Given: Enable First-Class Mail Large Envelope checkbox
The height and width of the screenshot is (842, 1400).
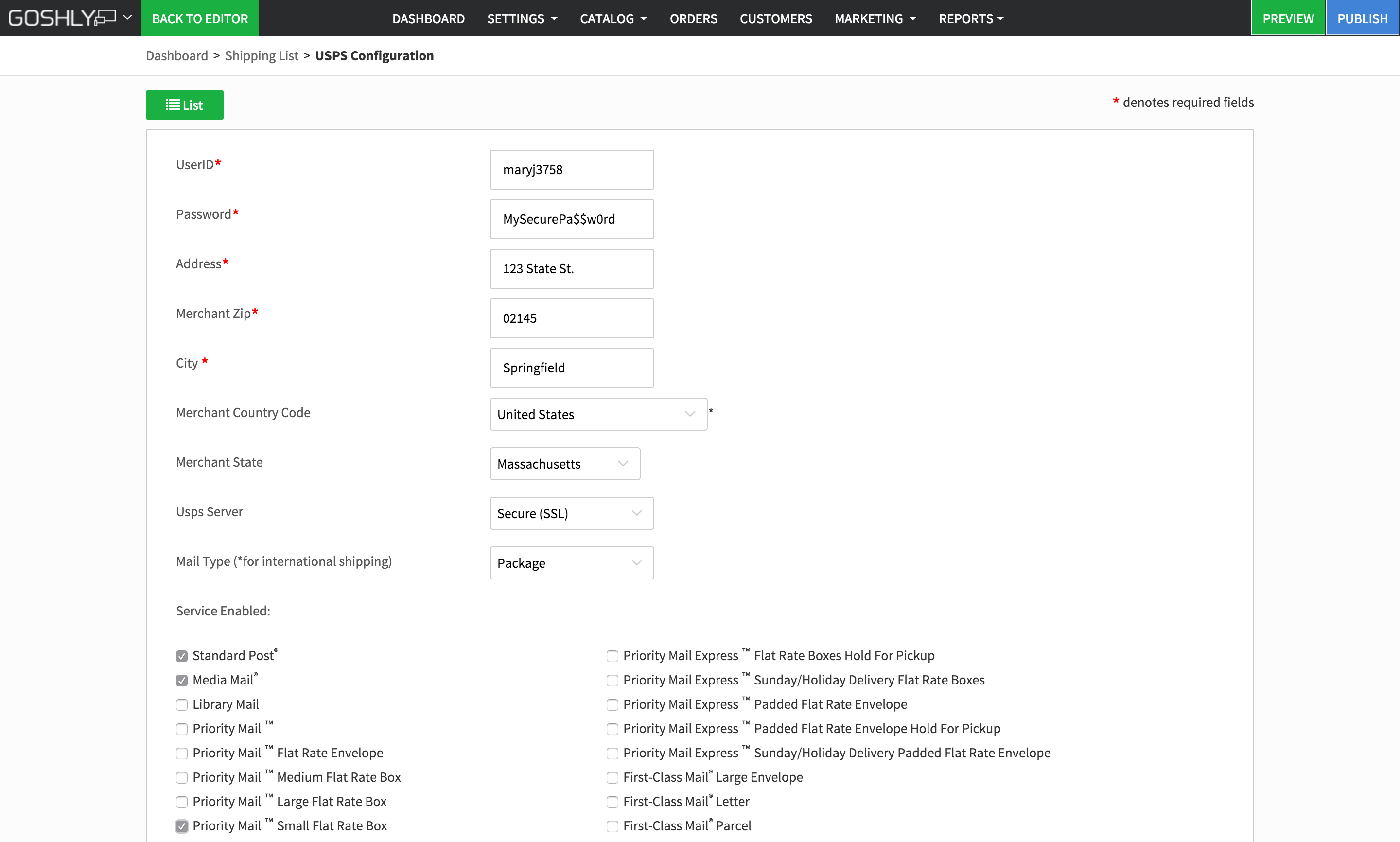Looking at the screenshot, I should pyautogui.click(x=612, y=778).
